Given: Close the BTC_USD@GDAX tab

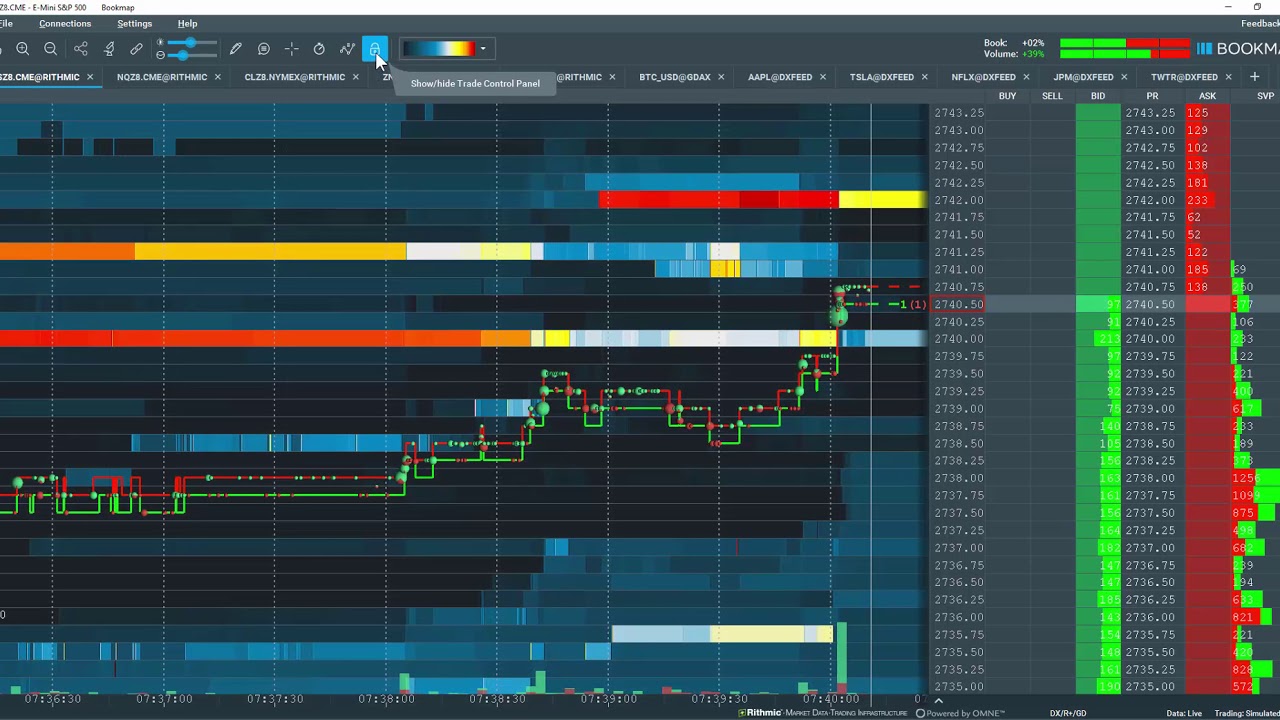Looking at the screenshot, I should (721, 77).
